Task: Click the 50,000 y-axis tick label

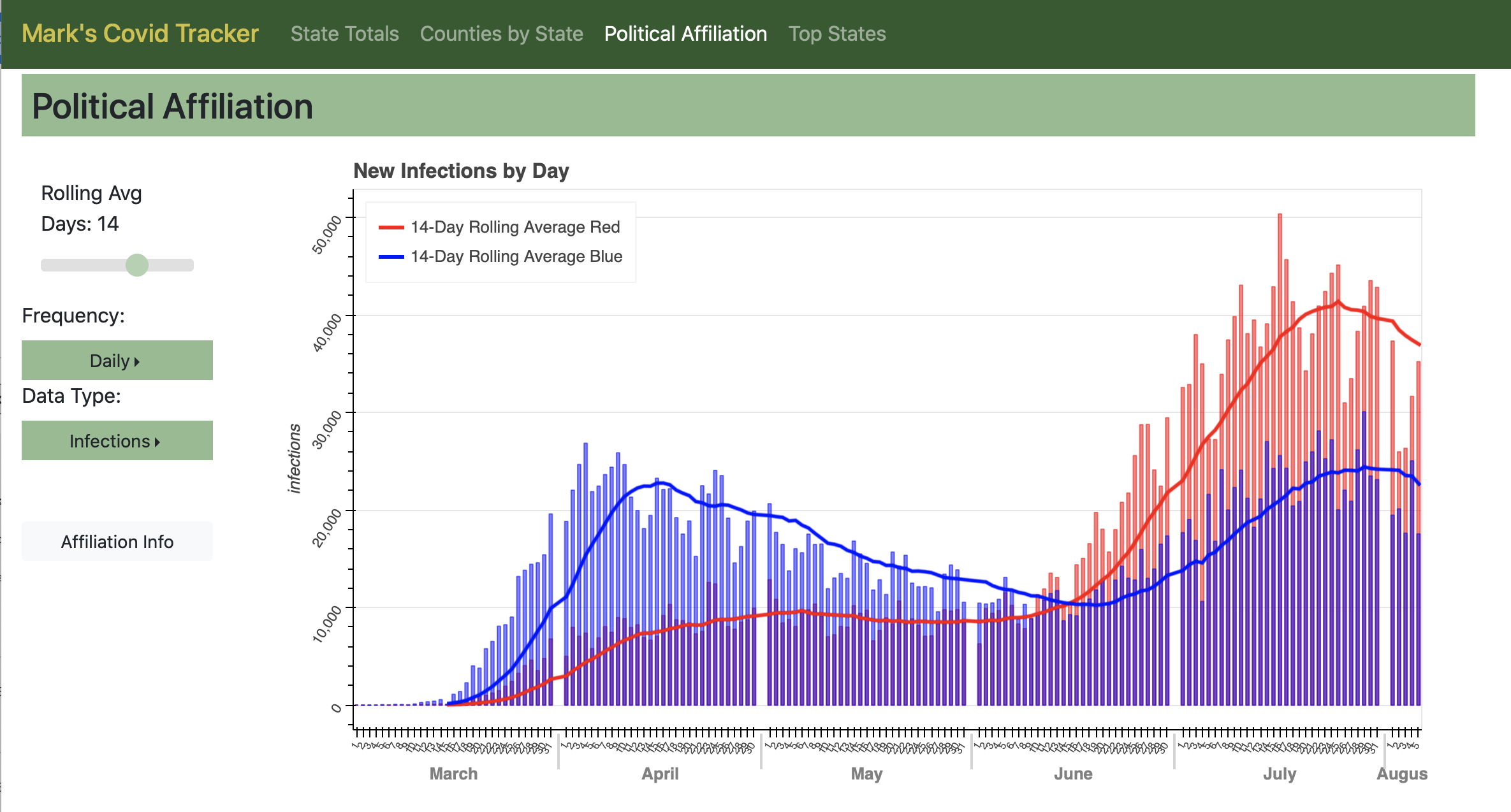Action: coord(327,235)
